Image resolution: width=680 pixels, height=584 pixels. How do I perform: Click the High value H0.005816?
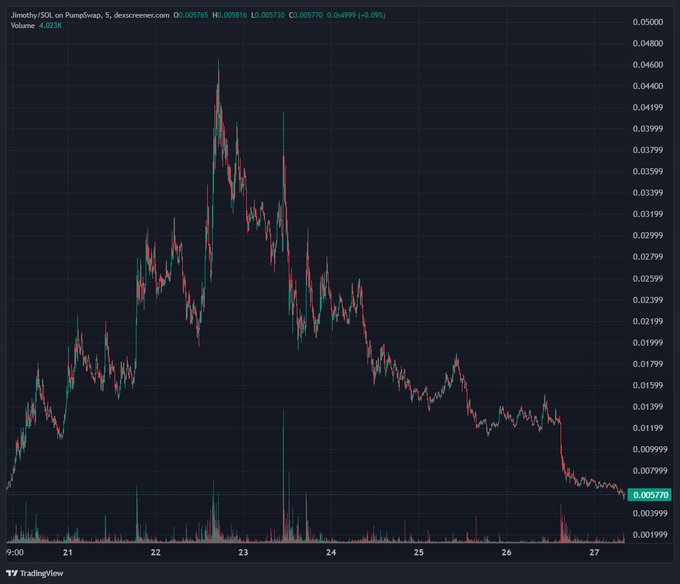pos(229,15)
